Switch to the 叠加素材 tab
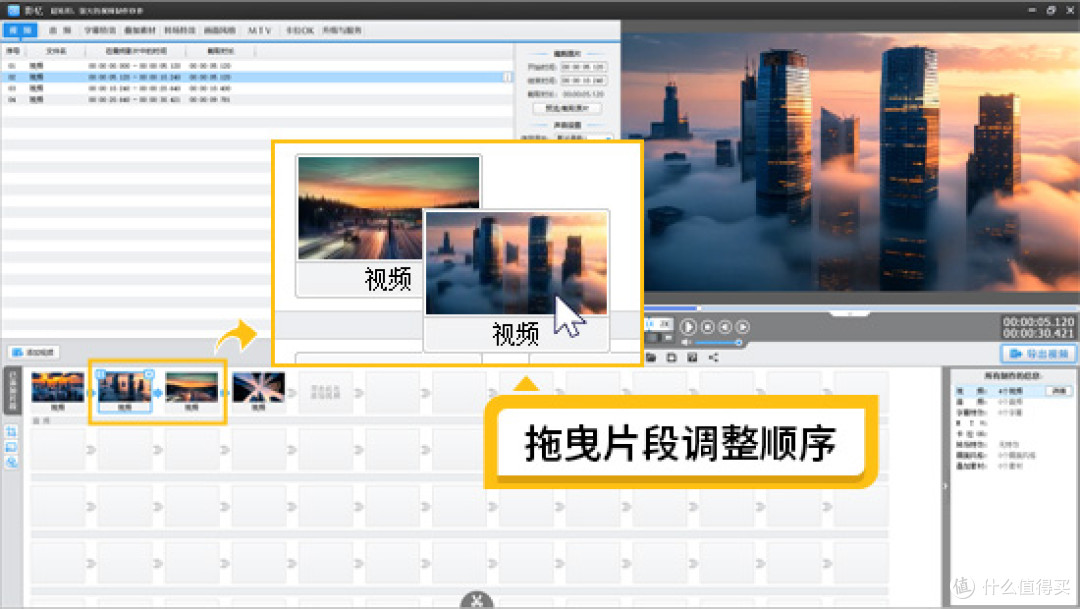The width and height of the screenshot is (1080, 609). (x=140, y=30)
